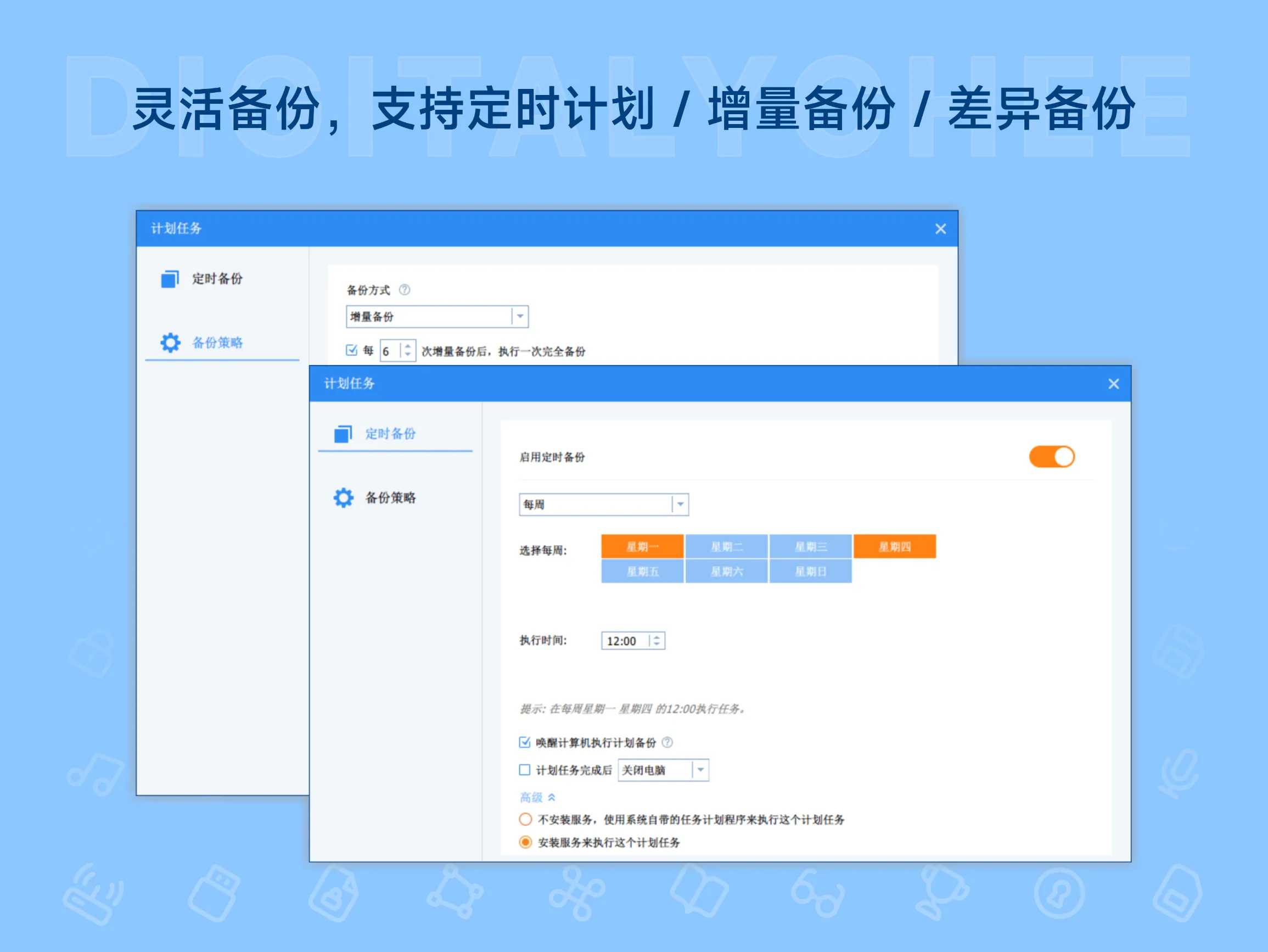
Task: Select the 不安装服务 radio option
Action: click(x=525, y=819)
